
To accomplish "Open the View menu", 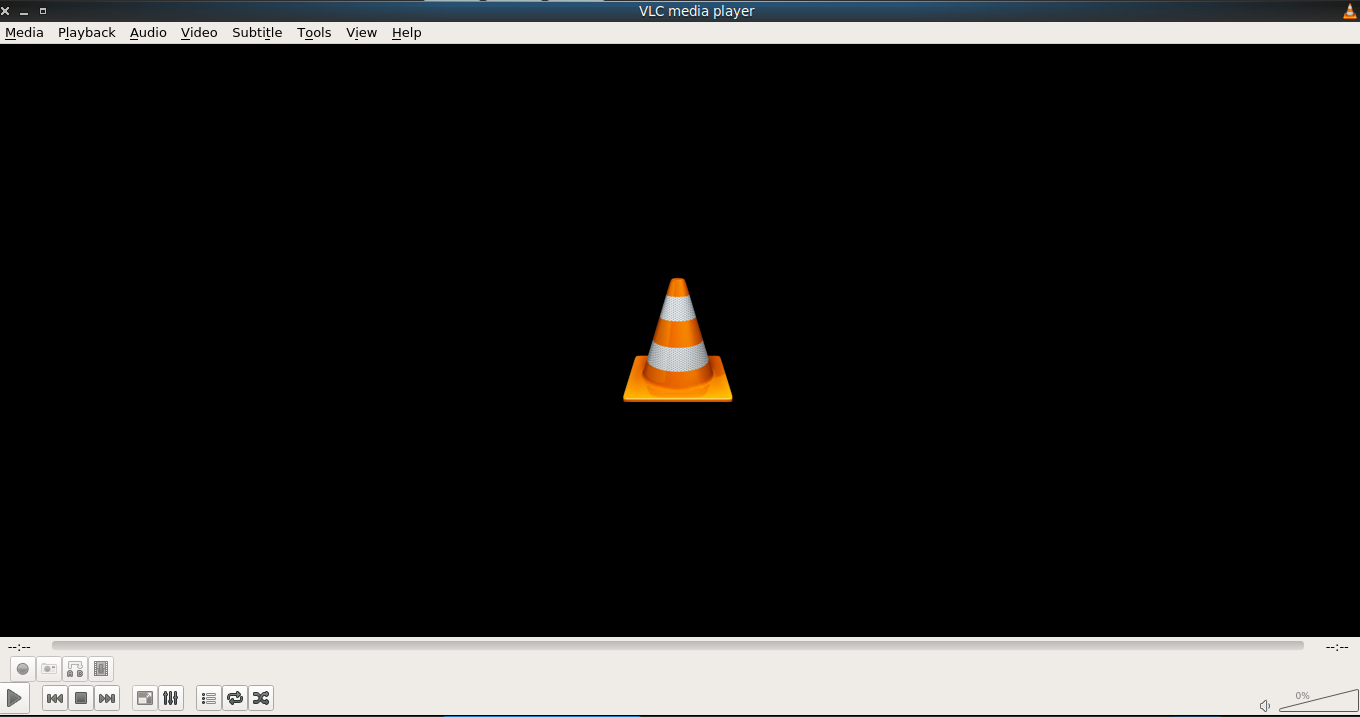I will (x=361, y=32).
